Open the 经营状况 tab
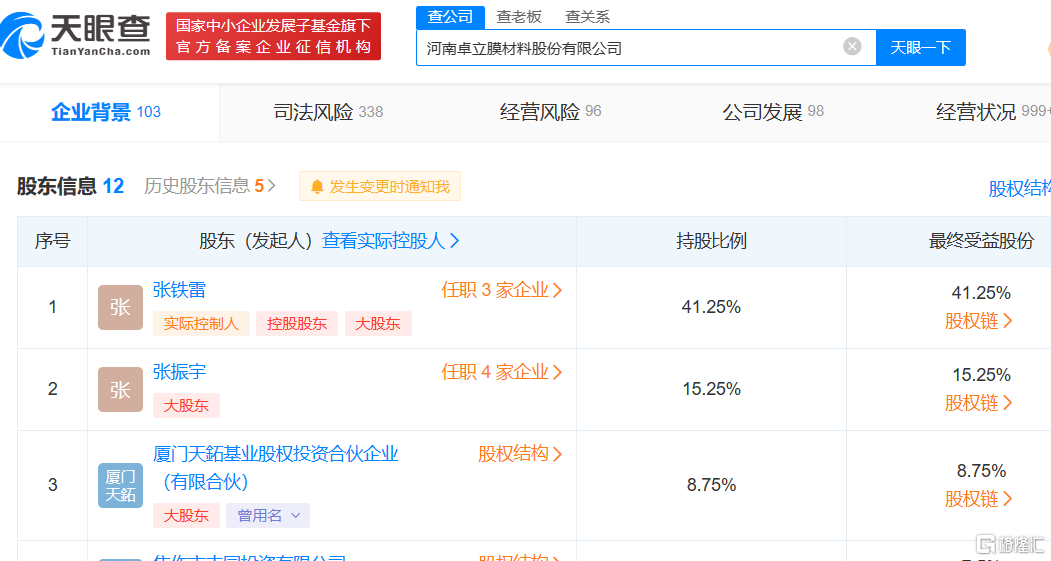Image resolution: width=1051 pixels, height=561 pixels. pos(993,112)
